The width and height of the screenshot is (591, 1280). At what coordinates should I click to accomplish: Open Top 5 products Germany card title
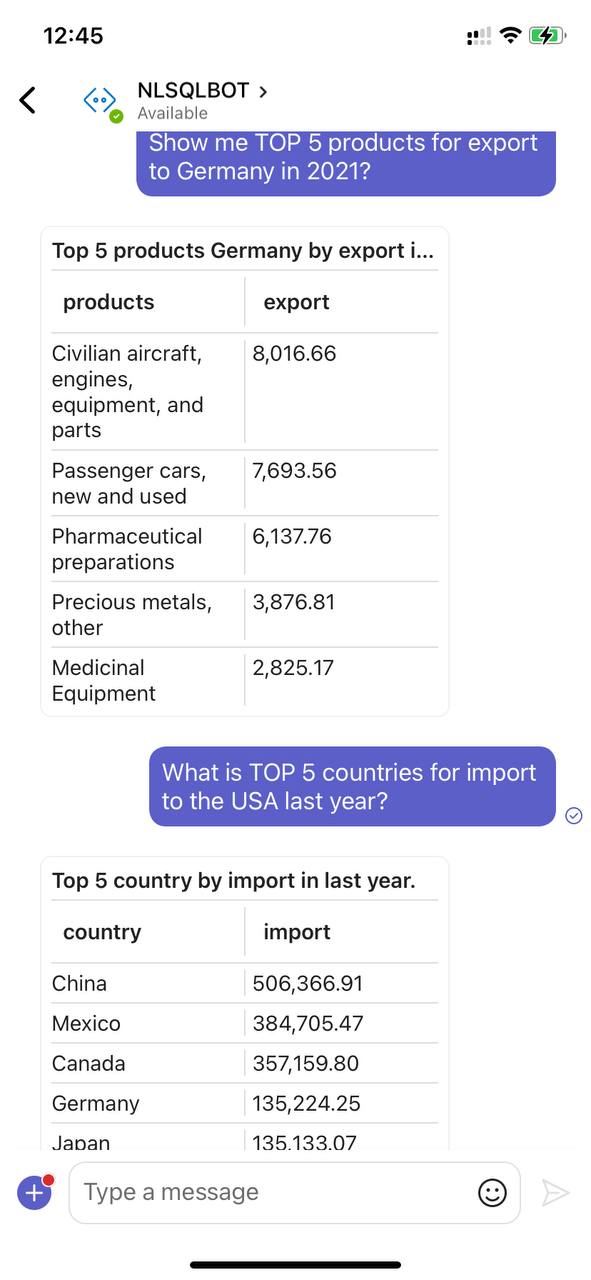[244, 251]
